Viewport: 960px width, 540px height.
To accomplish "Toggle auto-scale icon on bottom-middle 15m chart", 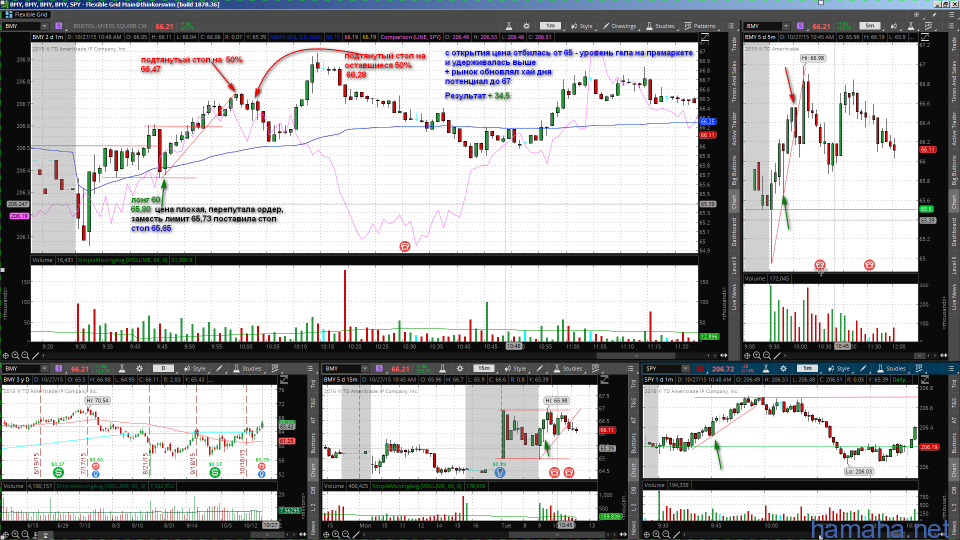I will tap(604, 380).
